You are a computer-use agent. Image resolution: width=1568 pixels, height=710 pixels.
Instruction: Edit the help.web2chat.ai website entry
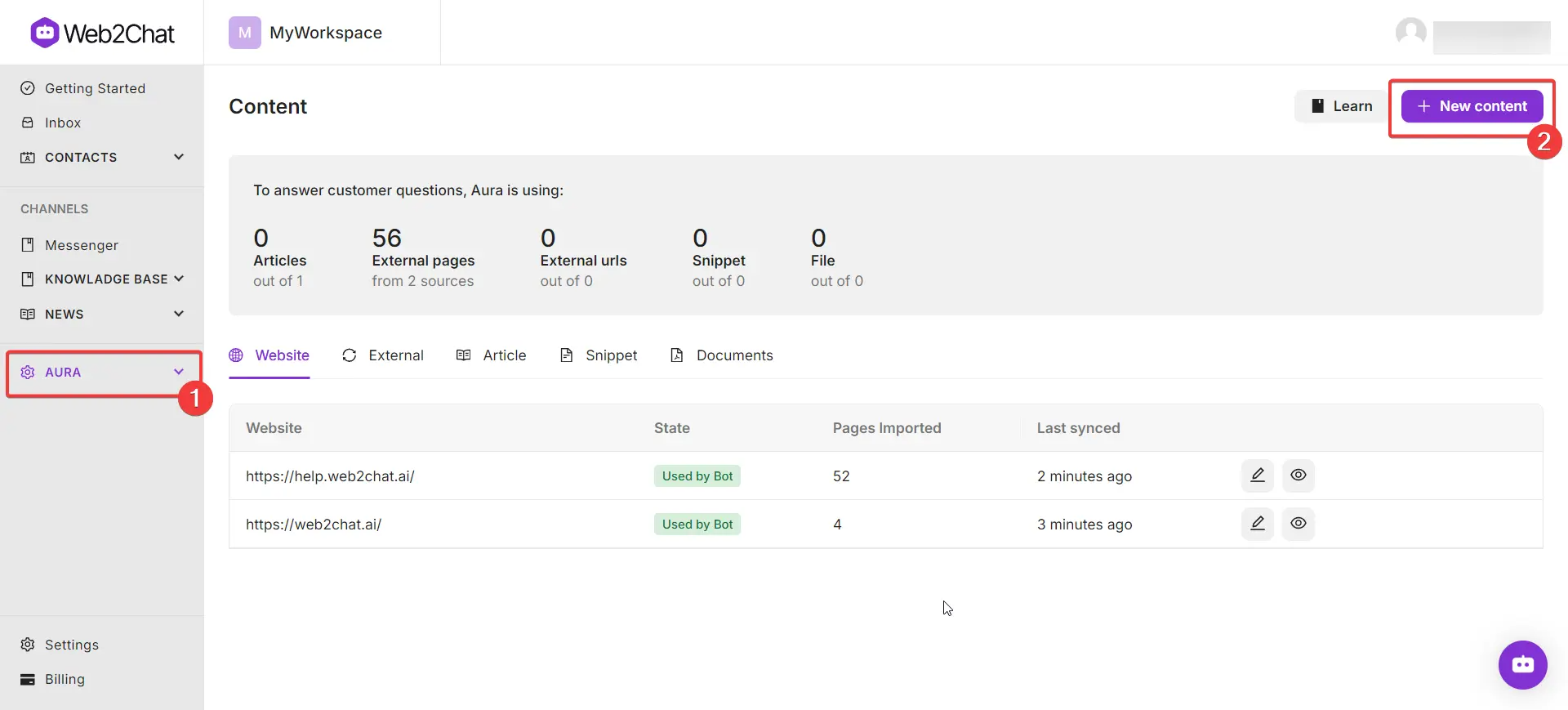click(1258, 476)
